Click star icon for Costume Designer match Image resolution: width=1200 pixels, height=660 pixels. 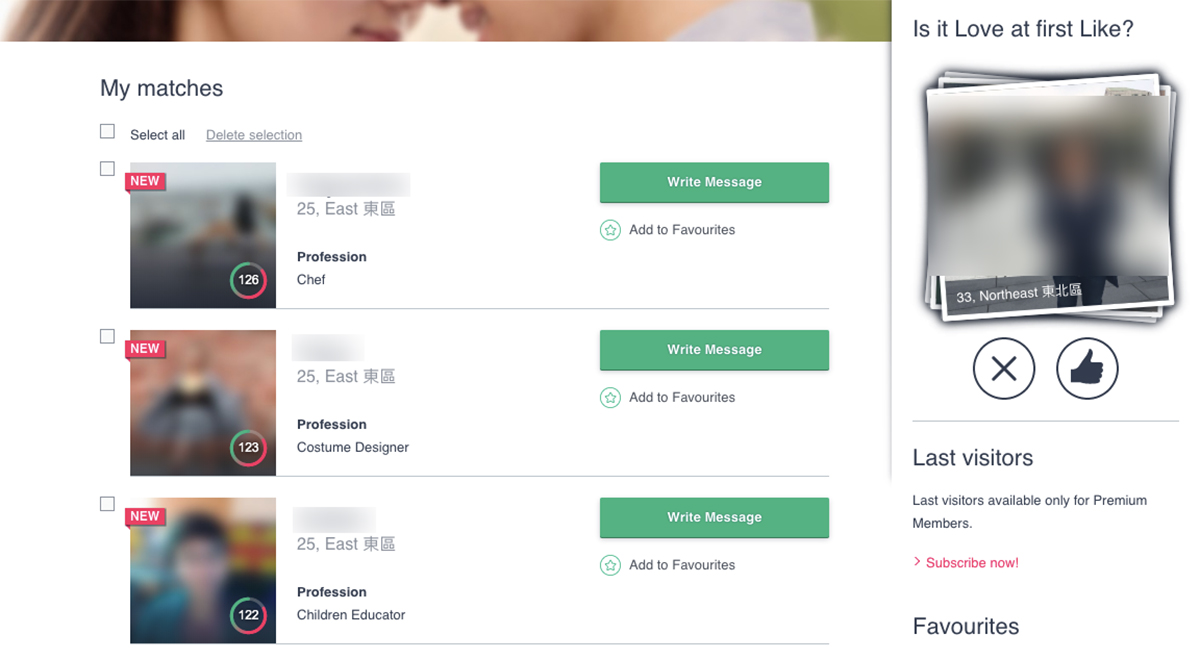[610, 398]
